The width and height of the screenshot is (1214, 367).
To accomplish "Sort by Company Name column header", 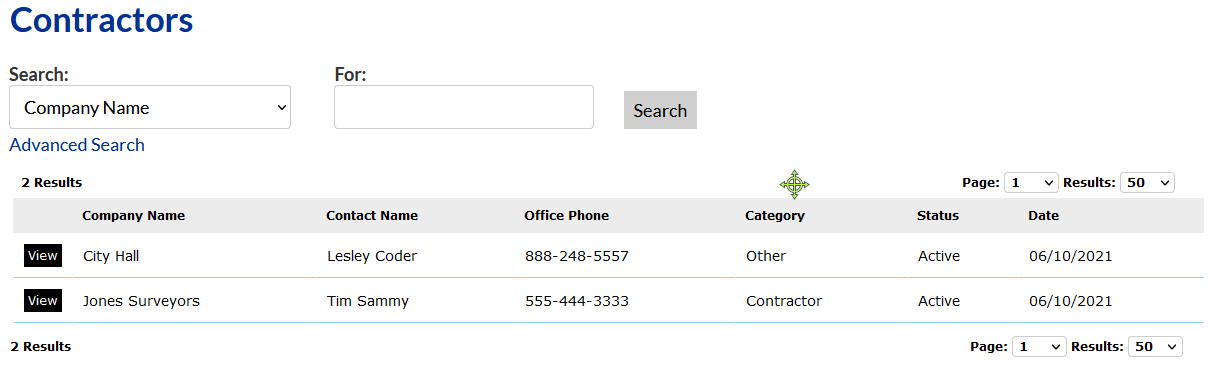I will point(133,215).
